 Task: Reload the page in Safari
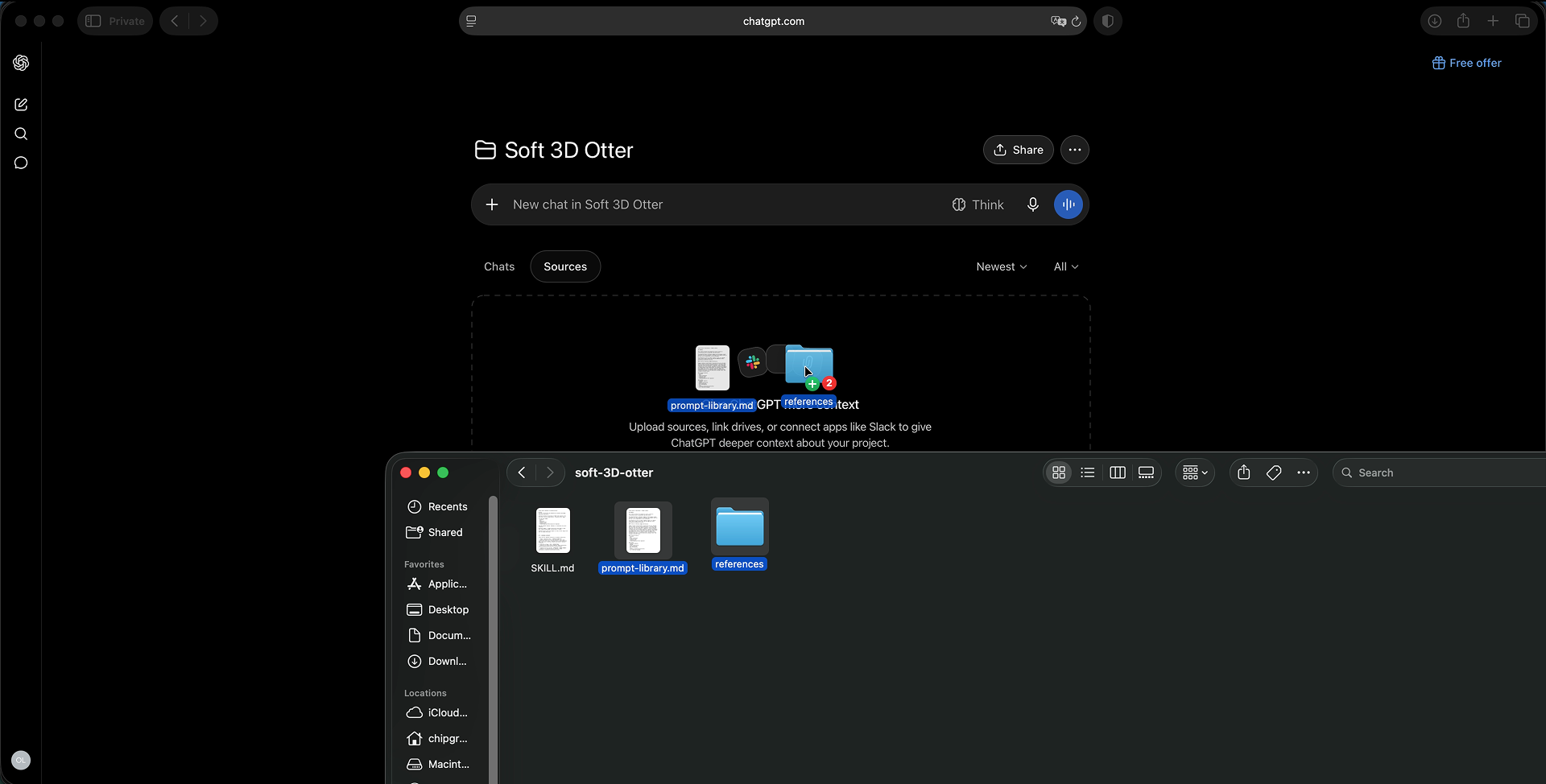pyautogui.click(x=1076, y=21)
